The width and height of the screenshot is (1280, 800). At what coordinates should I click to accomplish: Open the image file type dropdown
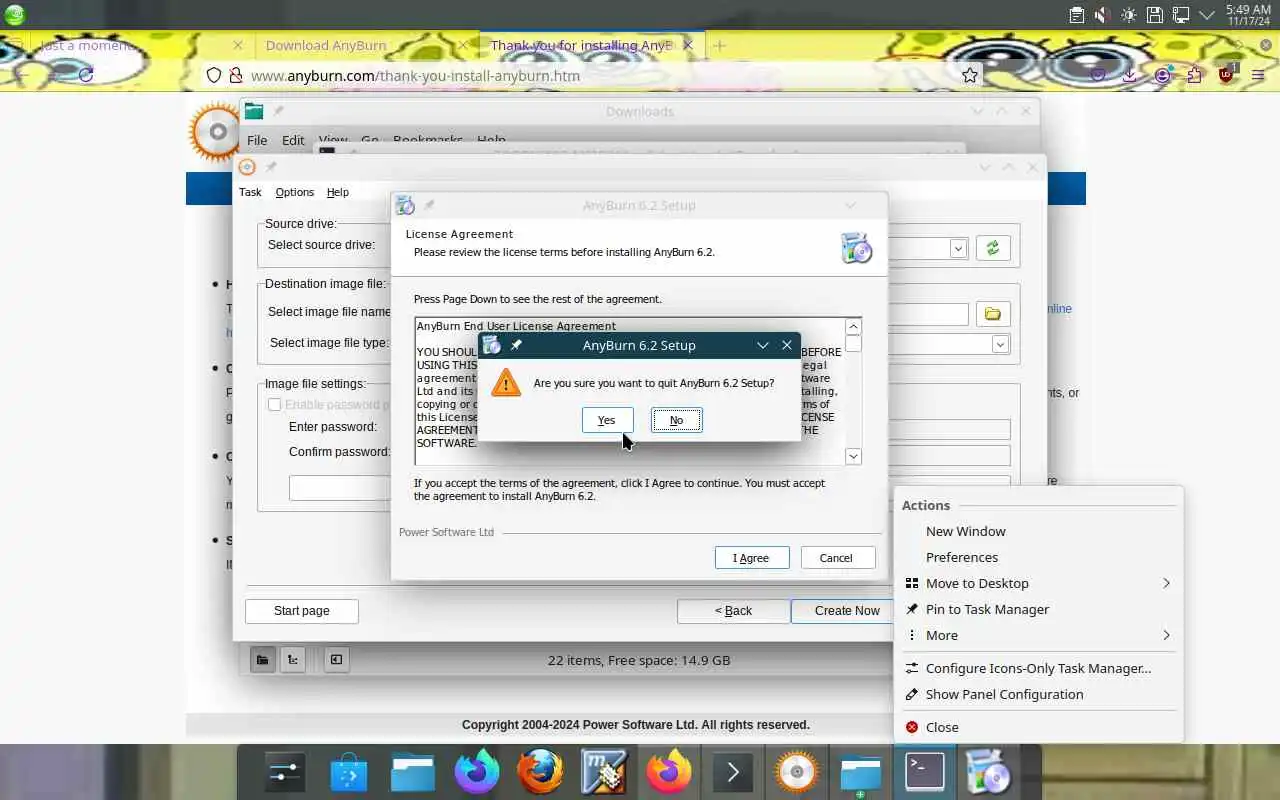pyautogui.click(x=1000, y=344)
